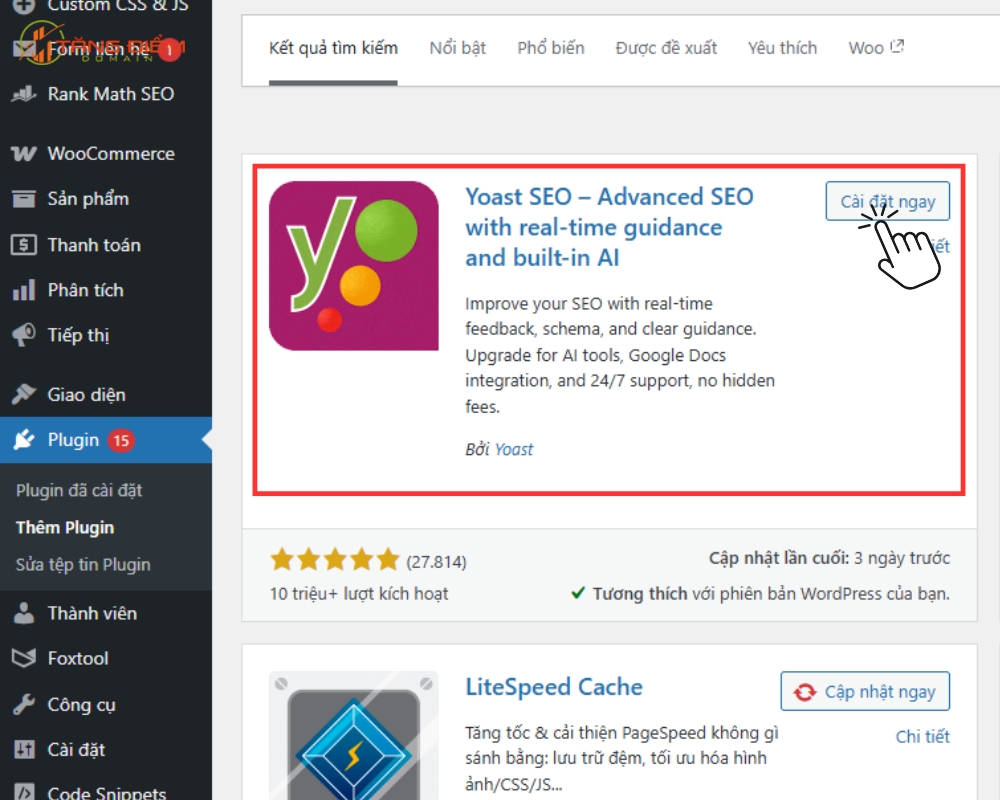Click the Công cụ wrench icon
1000x800 pixels.
point(24,705)
